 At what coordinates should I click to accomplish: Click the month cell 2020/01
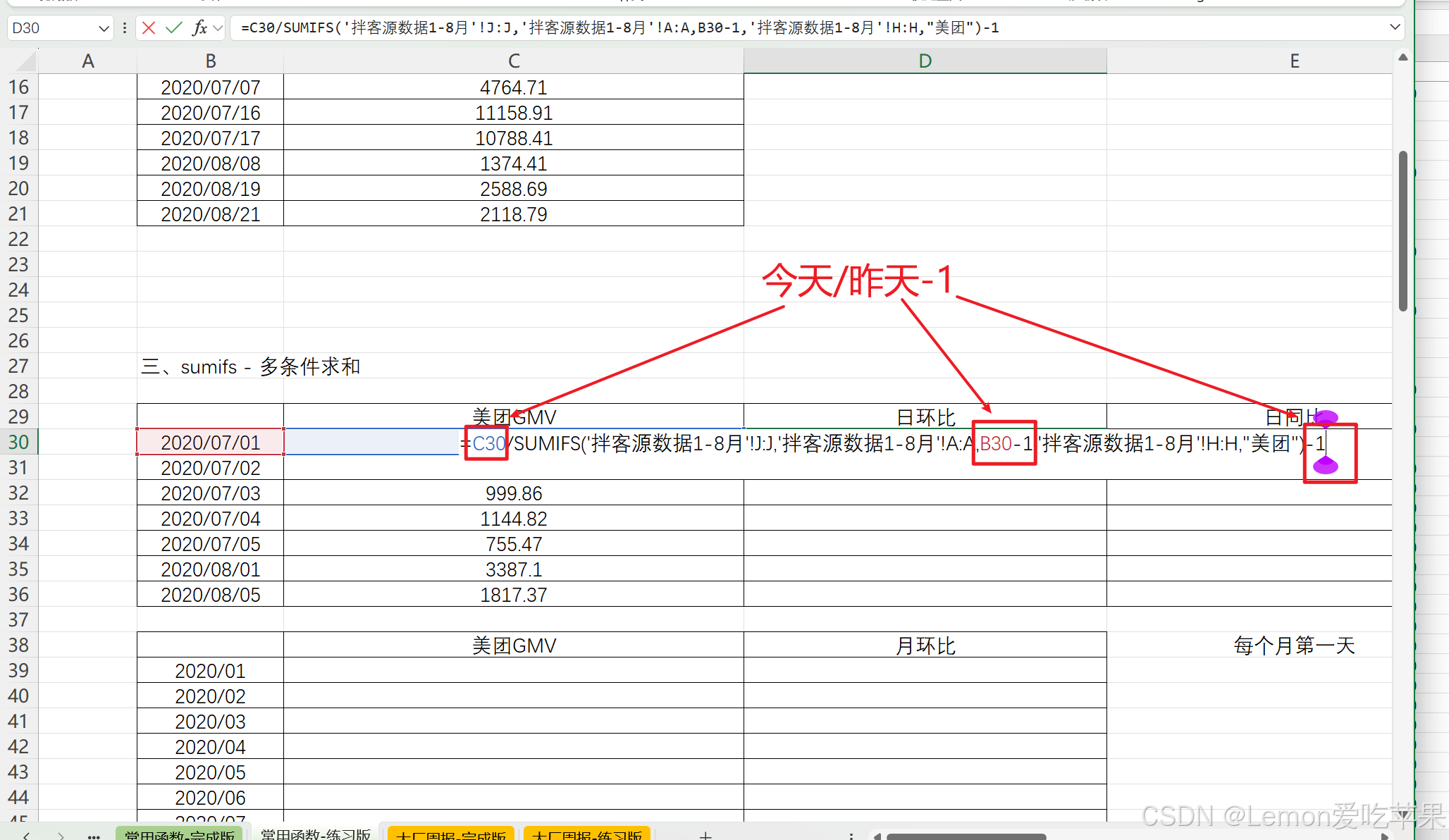tap(211, 671)
